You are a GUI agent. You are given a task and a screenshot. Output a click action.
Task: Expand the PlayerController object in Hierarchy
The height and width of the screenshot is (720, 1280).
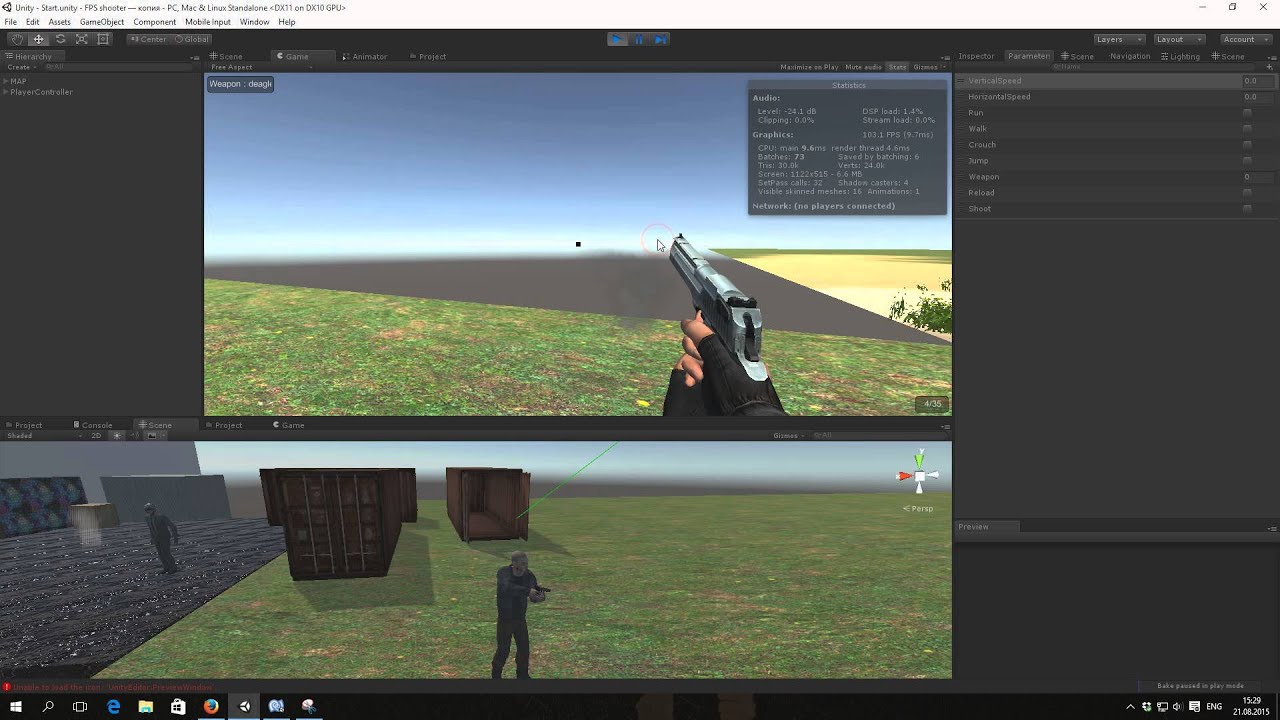pos(6,92)
